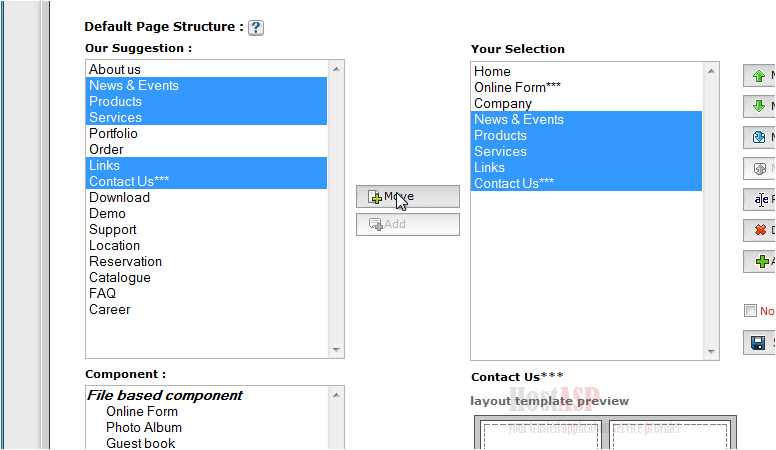
Task: Select Photo Album component
Action: pos(144,427)
